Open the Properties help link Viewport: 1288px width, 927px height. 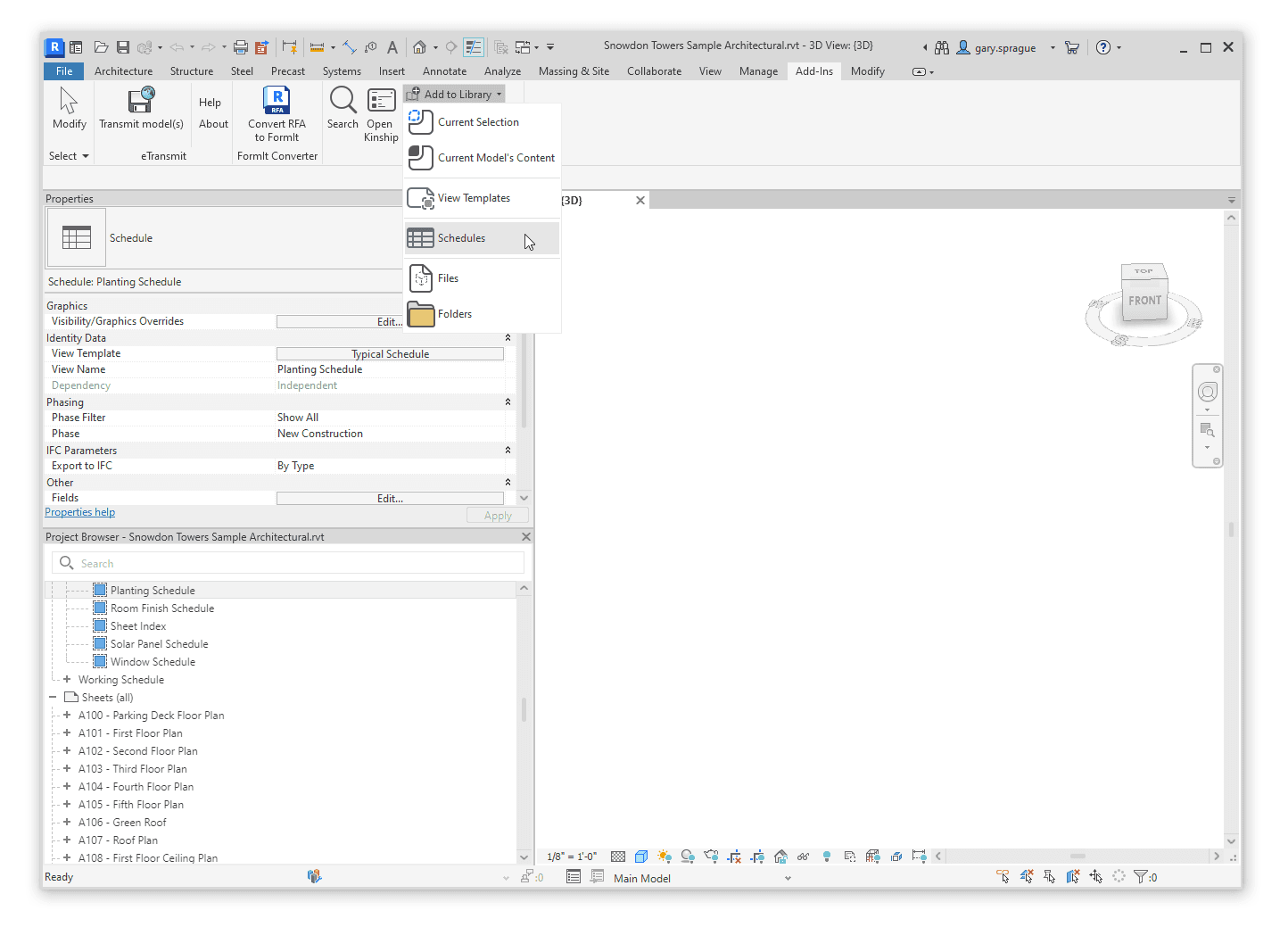(79, 511)
